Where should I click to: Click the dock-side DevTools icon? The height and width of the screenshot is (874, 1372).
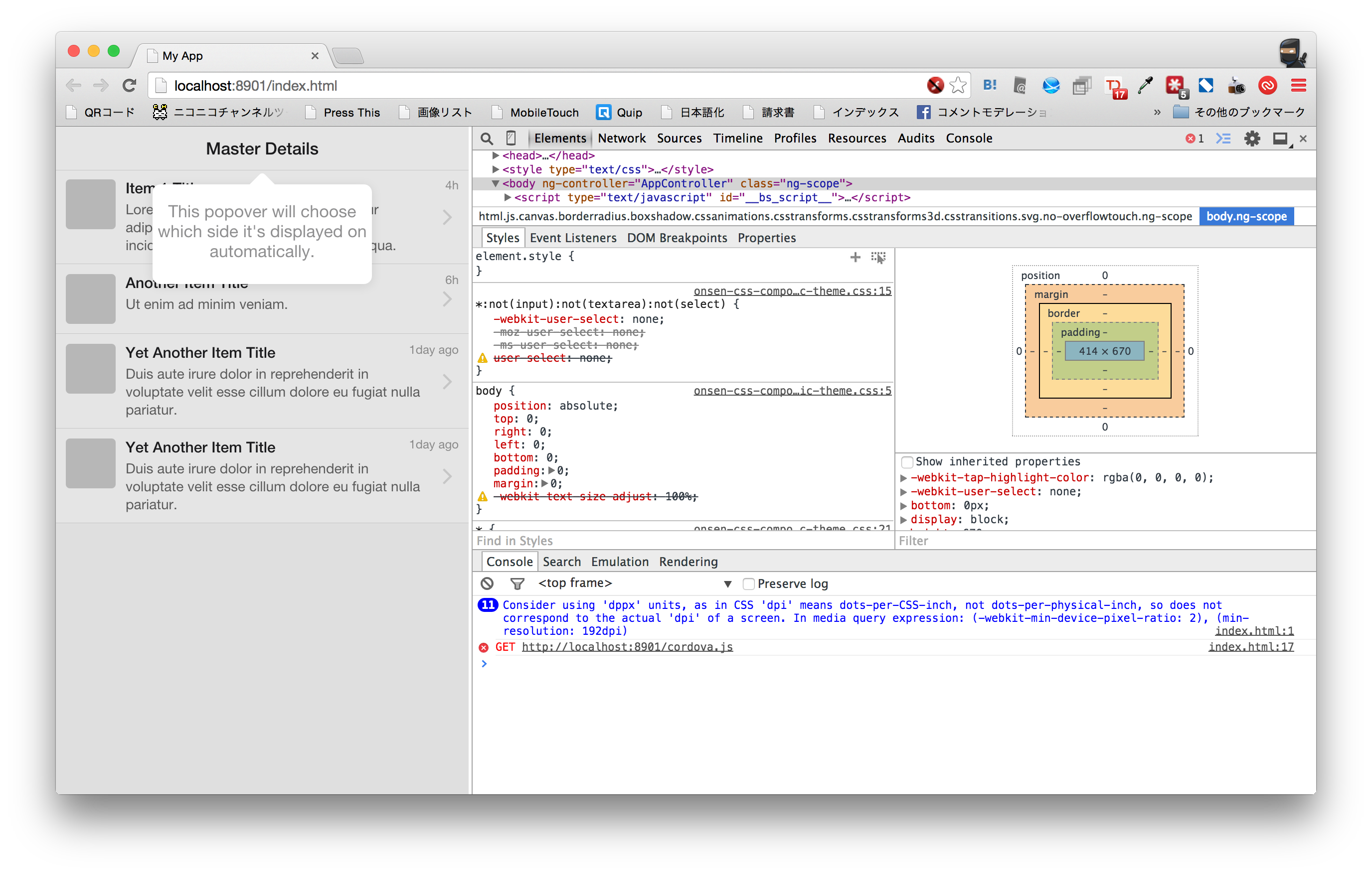[x=1280, y=139]
